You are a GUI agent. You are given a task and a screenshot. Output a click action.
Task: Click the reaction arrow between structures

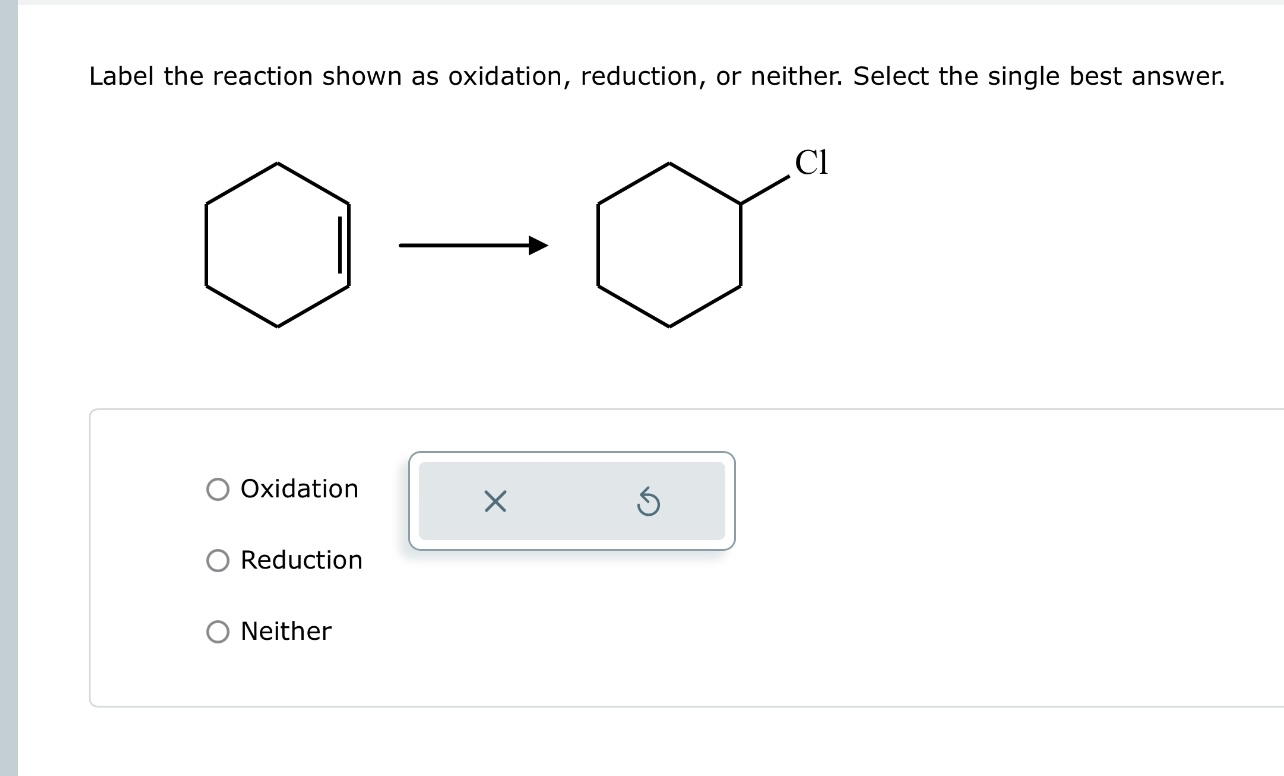[473, 245]
